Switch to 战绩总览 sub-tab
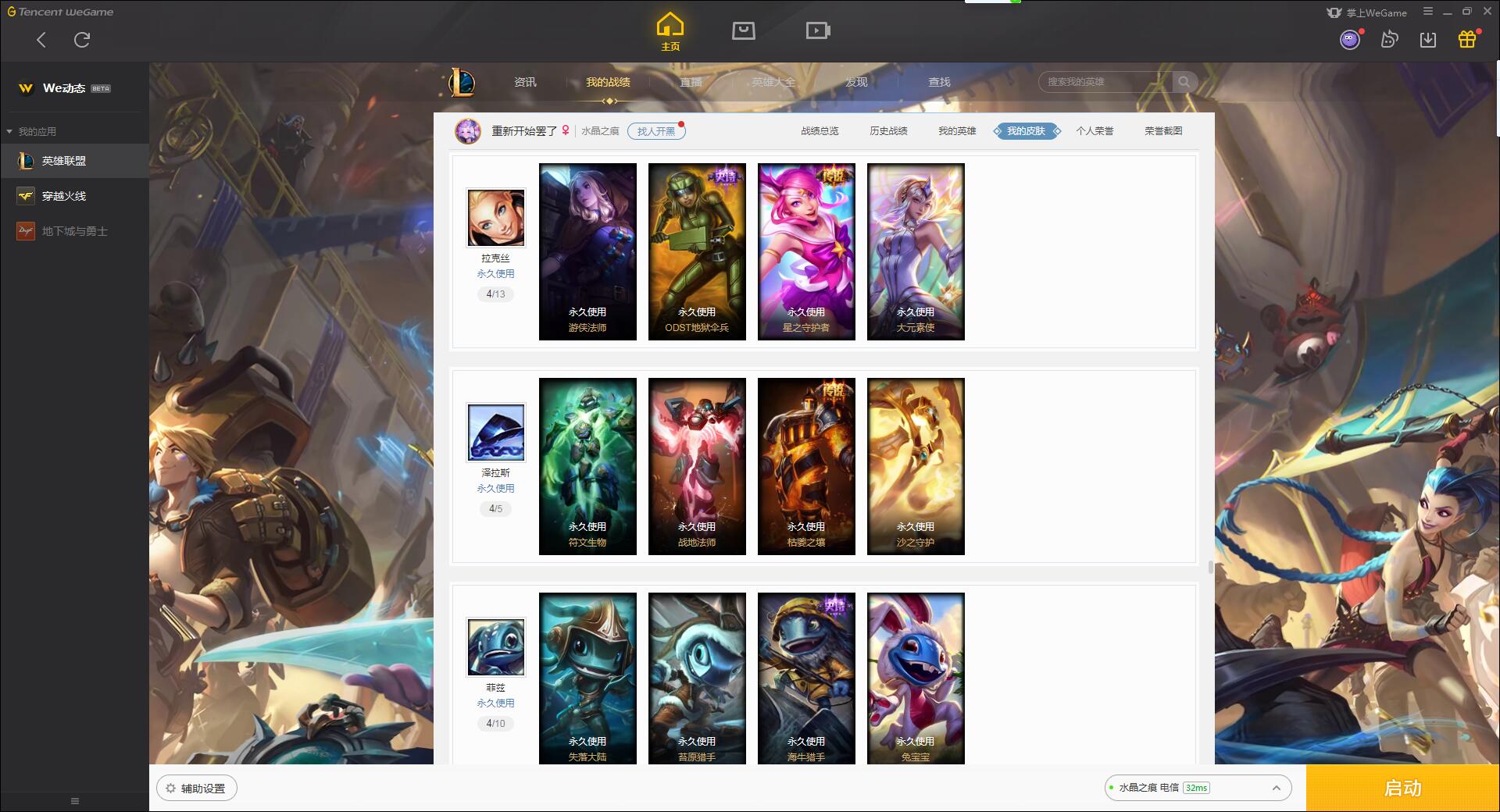This screenshot has width=1500, height=812. [x=820, y=131]
